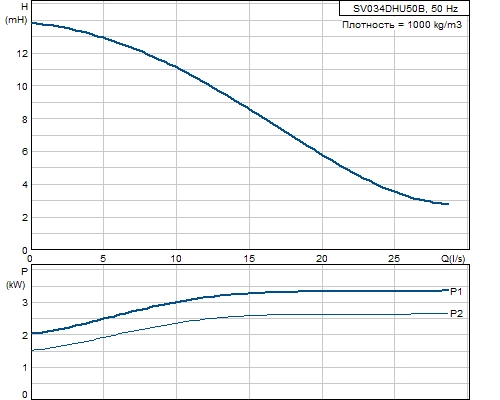Click the 12 tick on the head axis
The height and width of the screenshot is (400, 500).
click(x=22, y=53)
